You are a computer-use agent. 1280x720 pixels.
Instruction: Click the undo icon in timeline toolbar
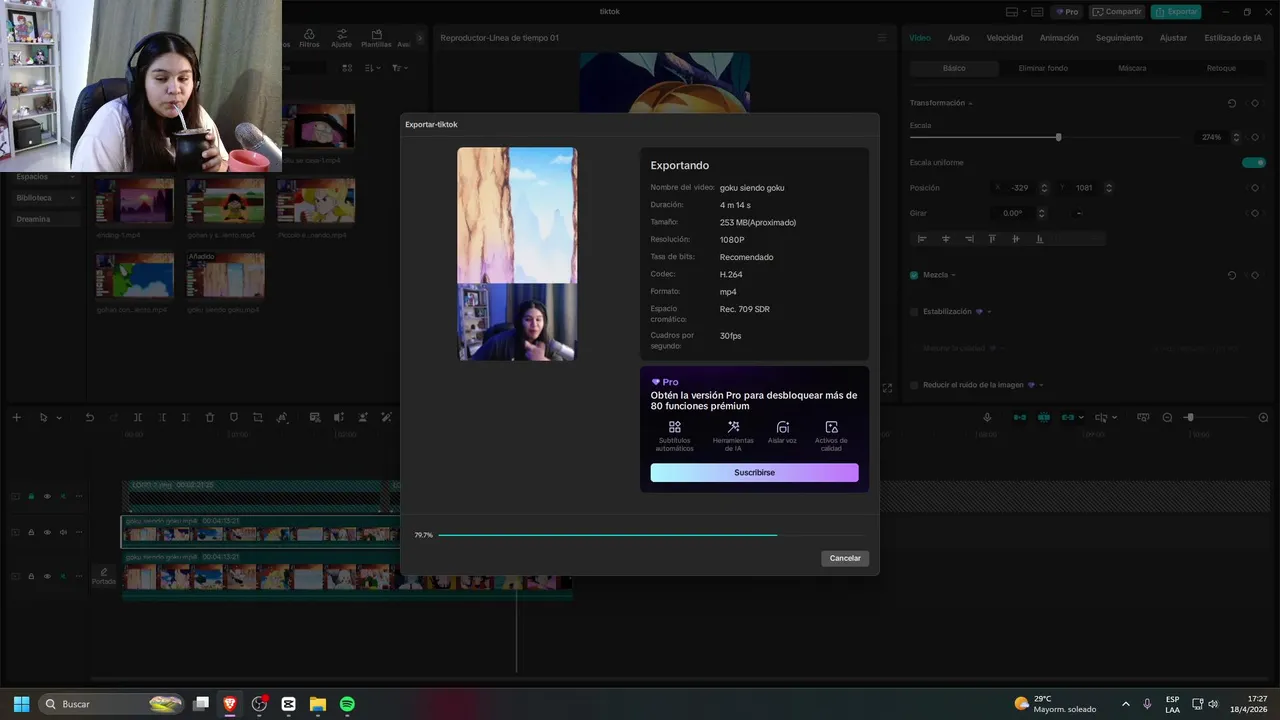tap(89, 417)
